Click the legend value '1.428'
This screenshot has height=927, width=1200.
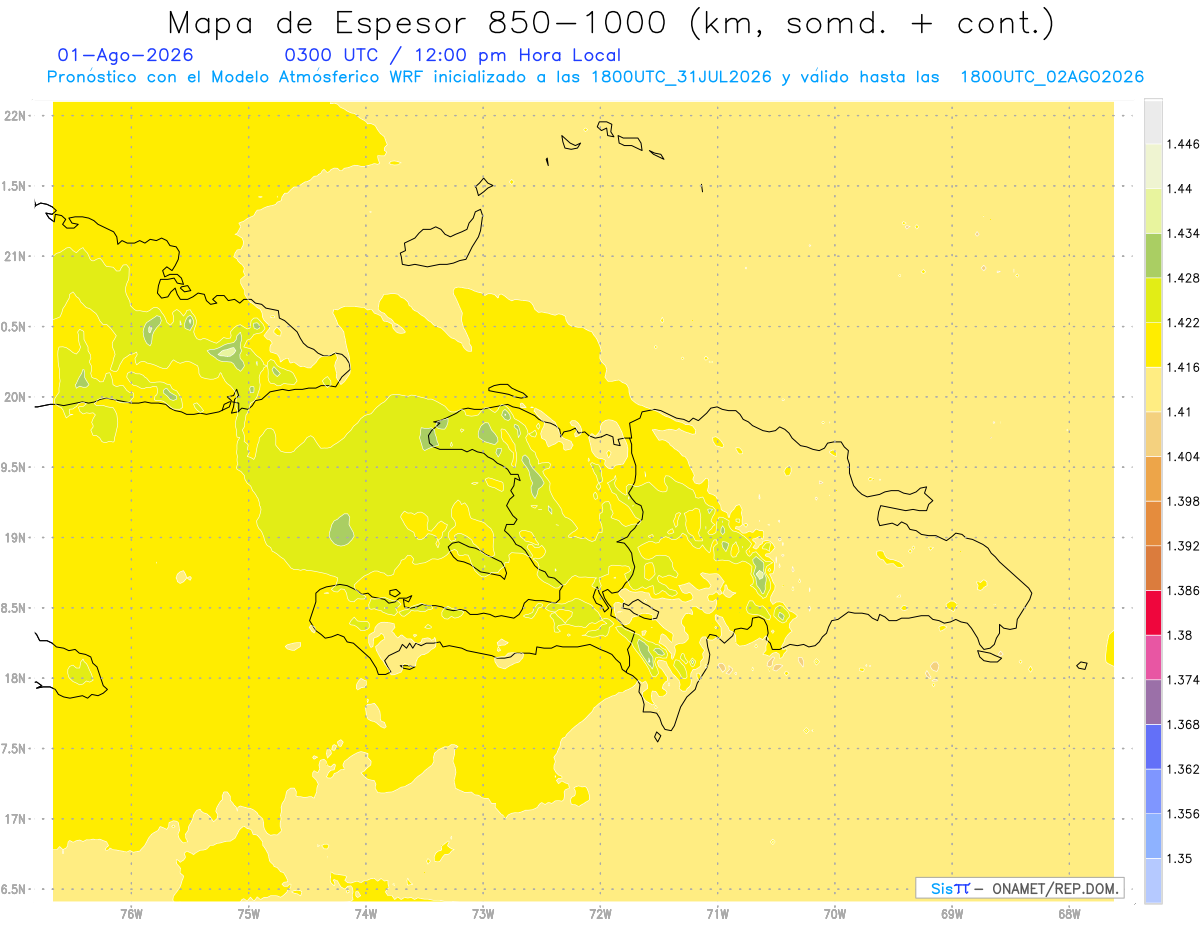[1183, 278]
